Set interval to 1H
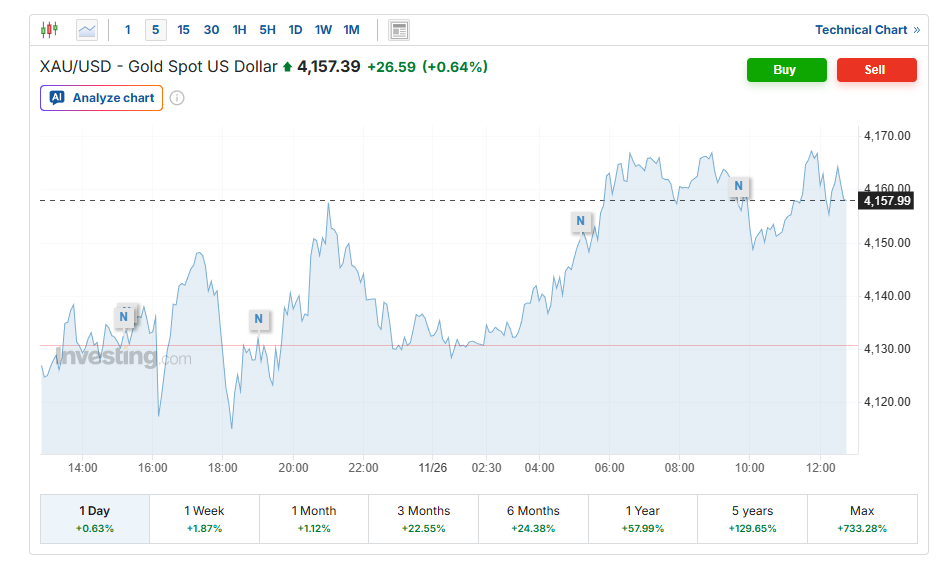The image size is (941, 571). point(239,30)
